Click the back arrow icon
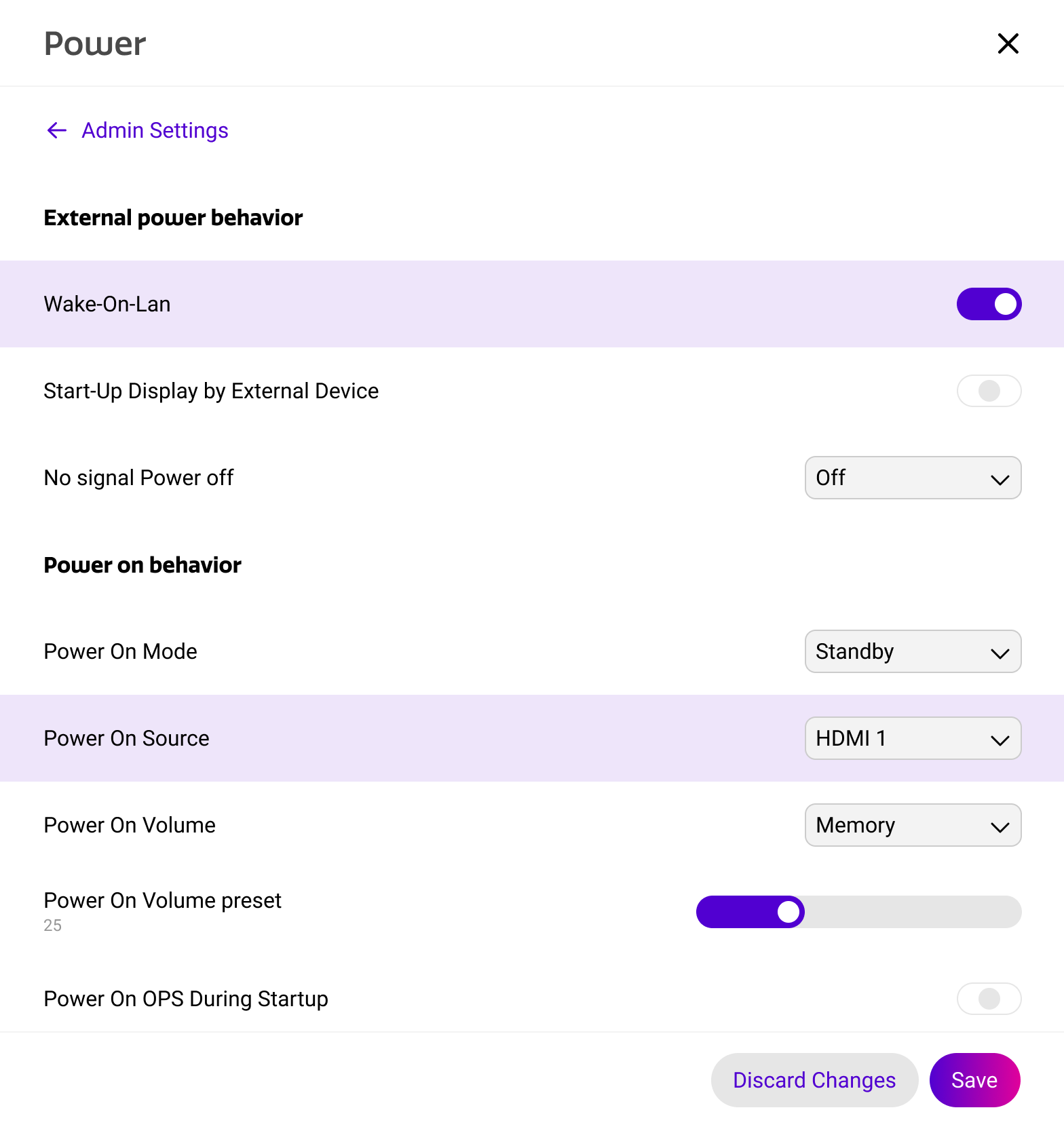The image size is (1064, 1129). pyautogui.click(x=57, y=130)
